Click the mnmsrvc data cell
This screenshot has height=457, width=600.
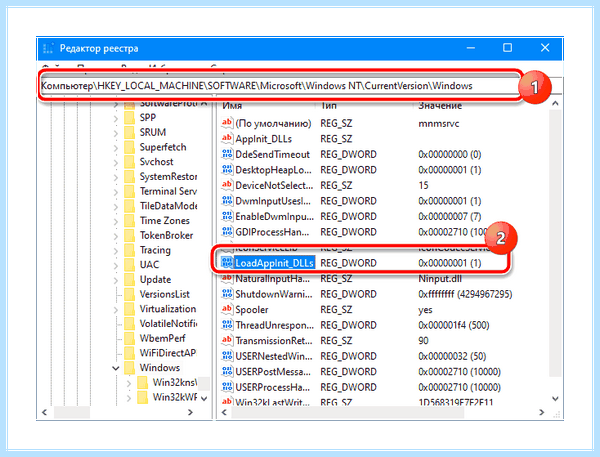coord(439,123)
